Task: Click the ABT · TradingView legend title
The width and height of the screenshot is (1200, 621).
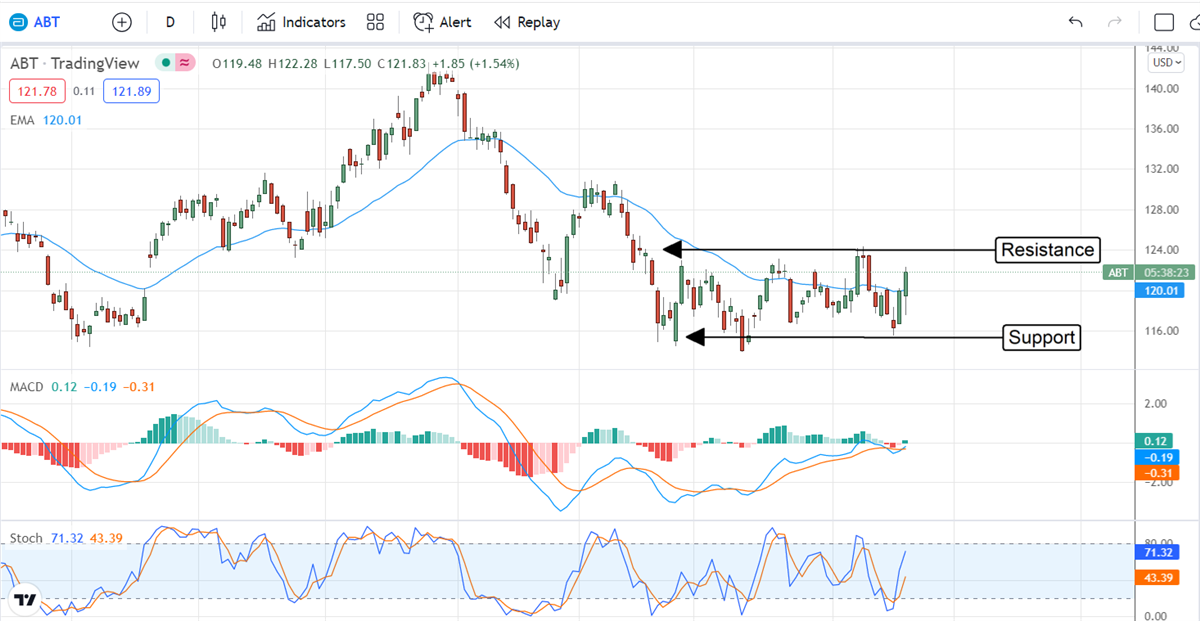Action: tap(75, 63)
